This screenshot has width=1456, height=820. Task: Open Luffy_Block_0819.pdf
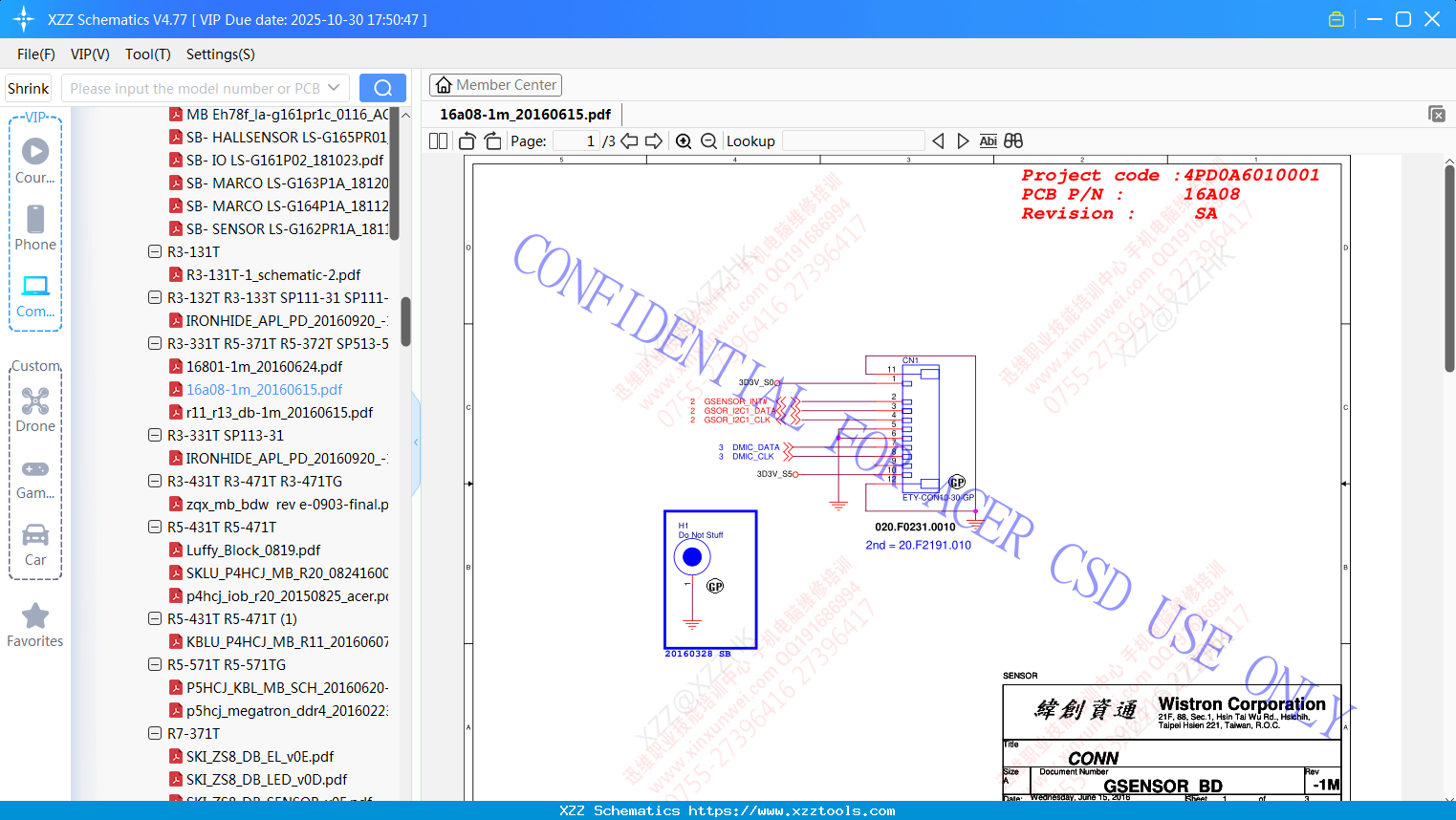tap(253, 550)
